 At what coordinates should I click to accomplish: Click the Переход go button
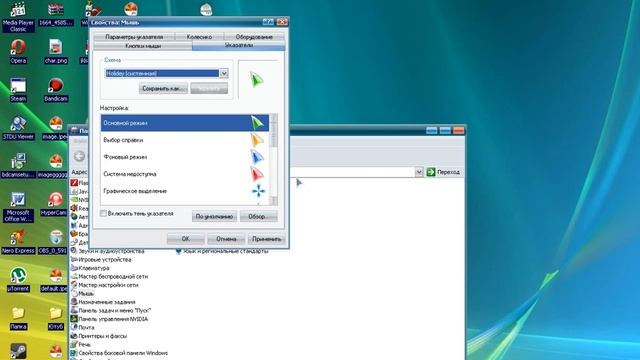click(443, 172)
